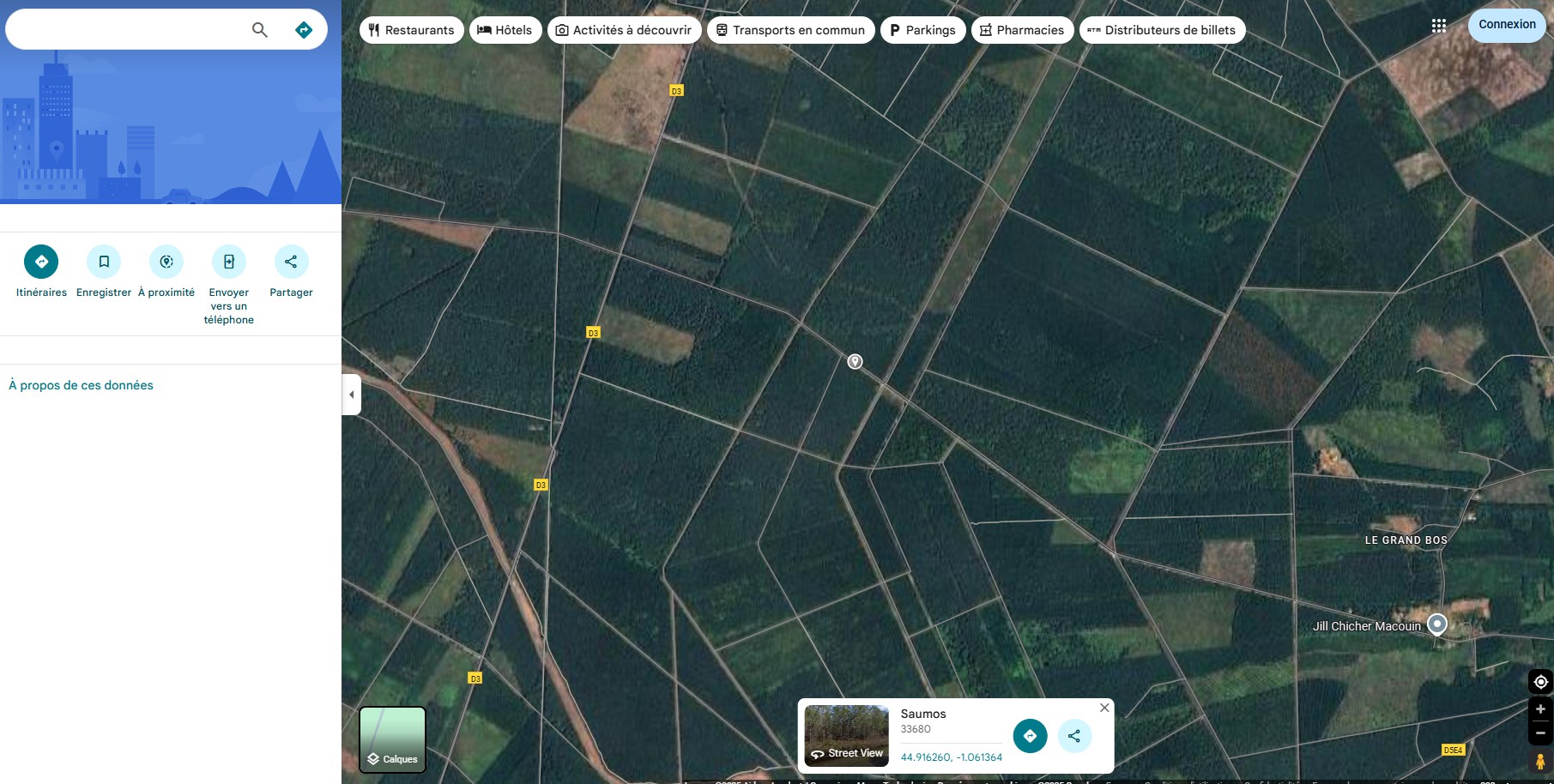Save place with Enregistrer icon
Viewport: 1554px width, 784px height.
pyautogui.click(x=104, y=262)
